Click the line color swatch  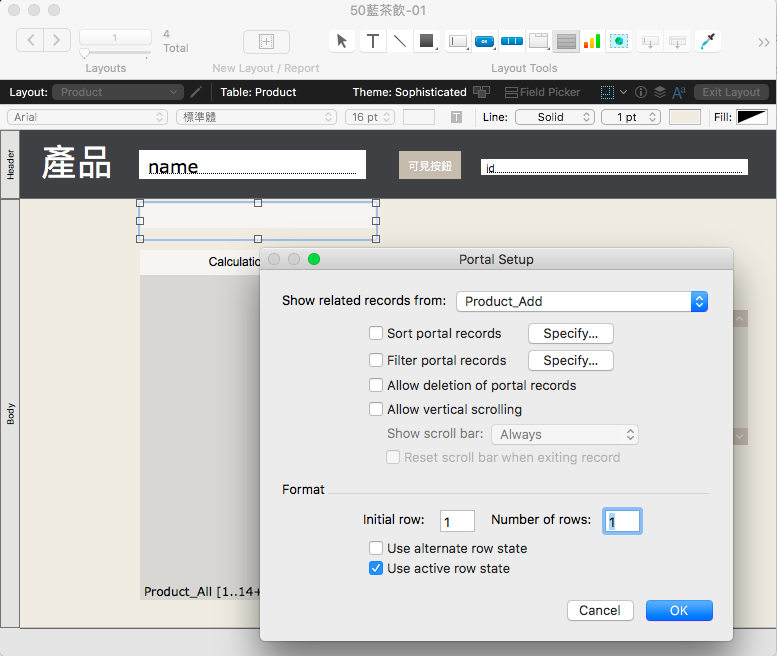(684, 117)
